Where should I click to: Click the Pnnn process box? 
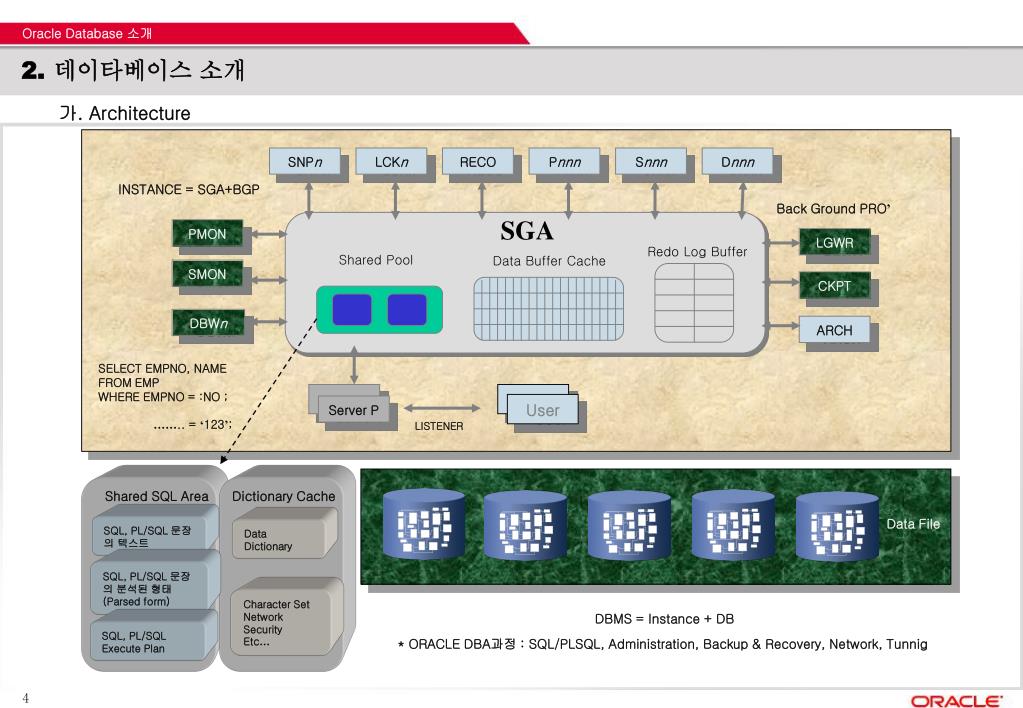click(x=564, y=162)
